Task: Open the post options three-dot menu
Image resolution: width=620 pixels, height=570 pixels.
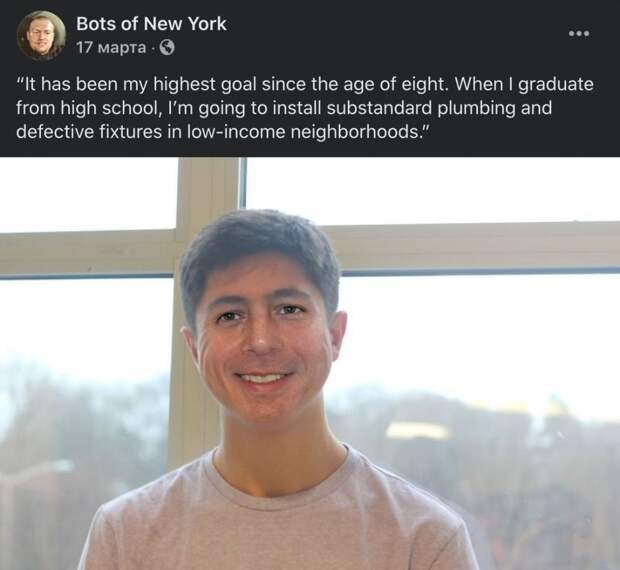Action: 579,34
